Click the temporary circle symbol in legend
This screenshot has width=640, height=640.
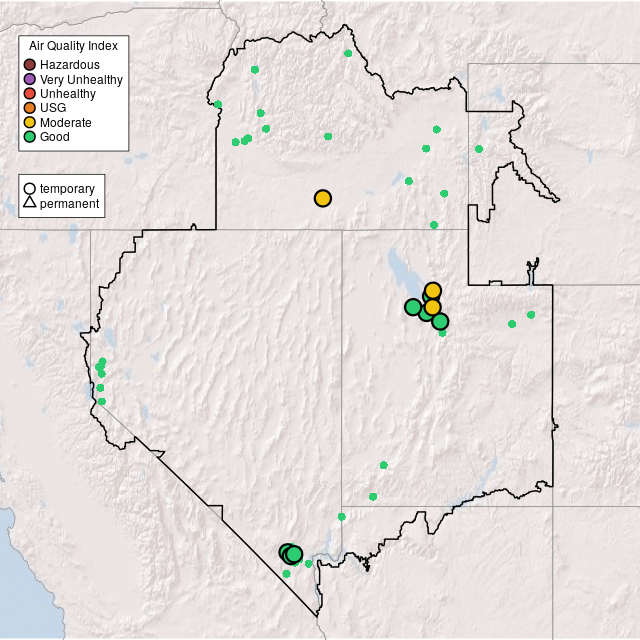(30, 189)
